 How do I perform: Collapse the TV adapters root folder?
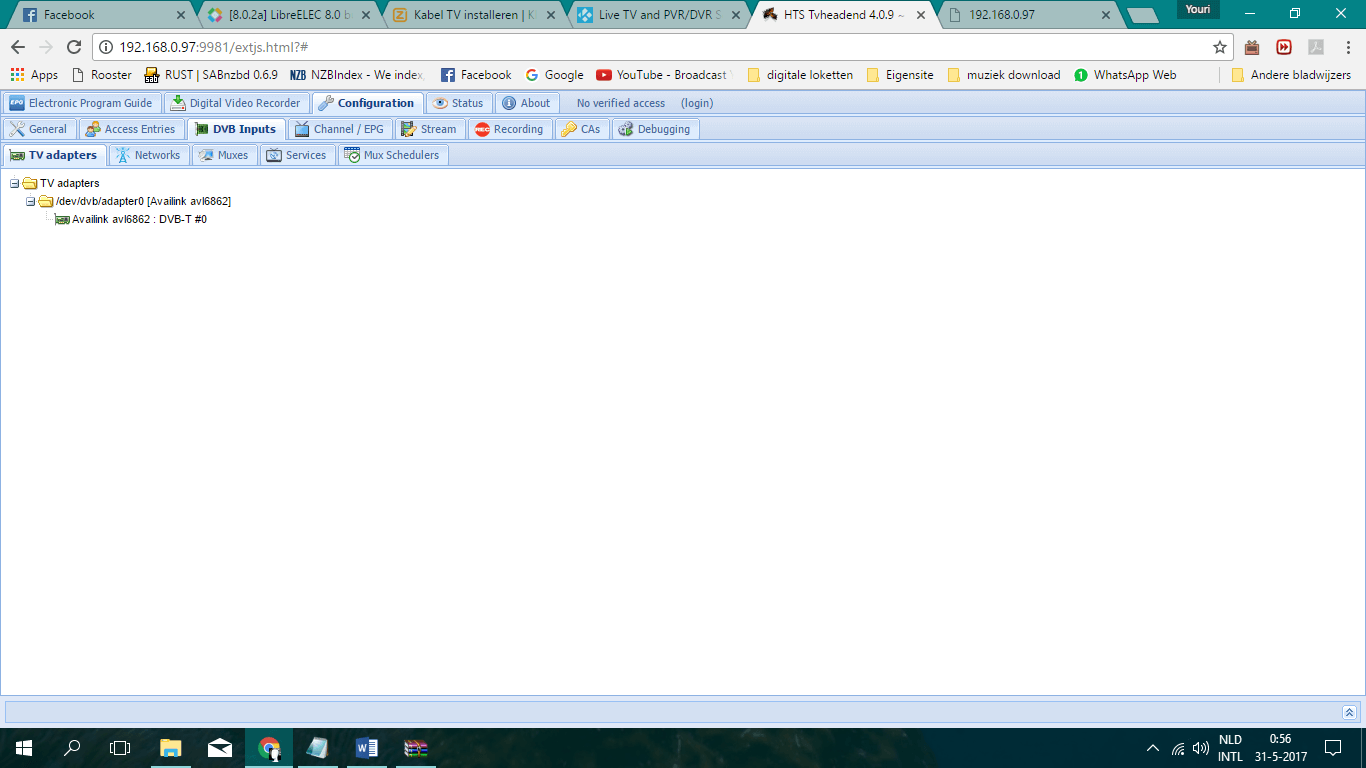tap(15, 184)
